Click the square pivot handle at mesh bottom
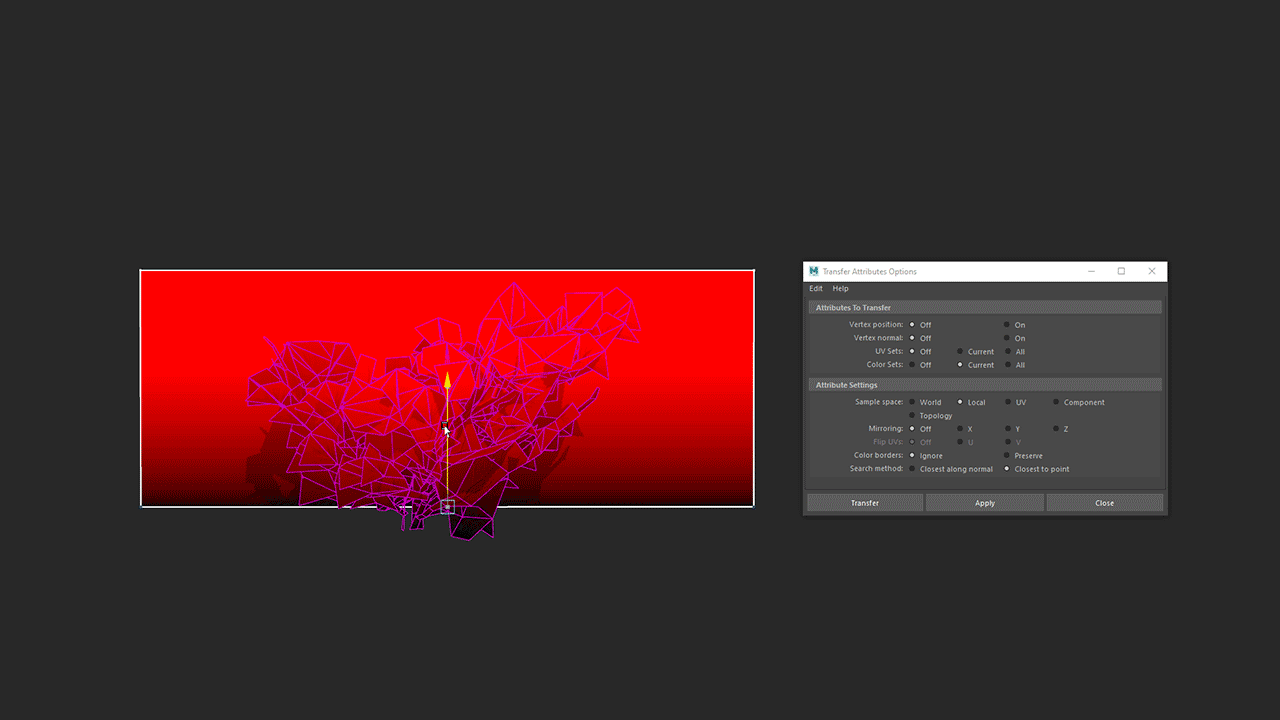The width and height of the screenshot is (1280, 720). coord(447,507)
